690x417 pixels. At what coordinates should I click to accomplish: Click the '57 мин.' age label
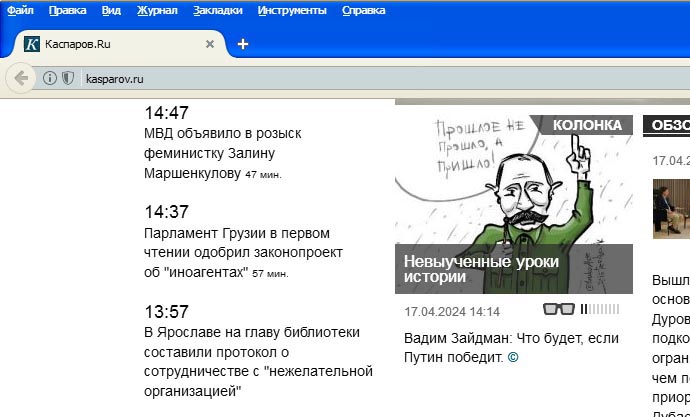tap(270, 274)
